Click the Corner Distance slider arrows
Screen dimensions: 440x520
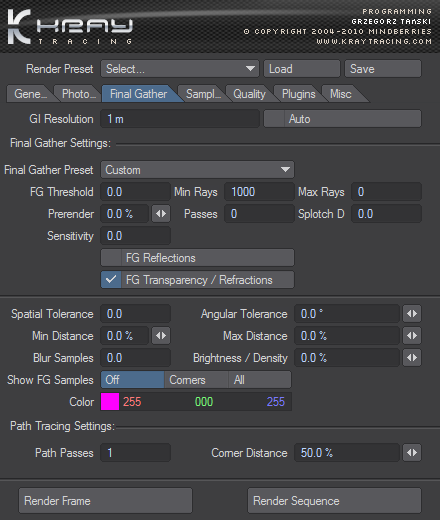[x=412, y=453]
